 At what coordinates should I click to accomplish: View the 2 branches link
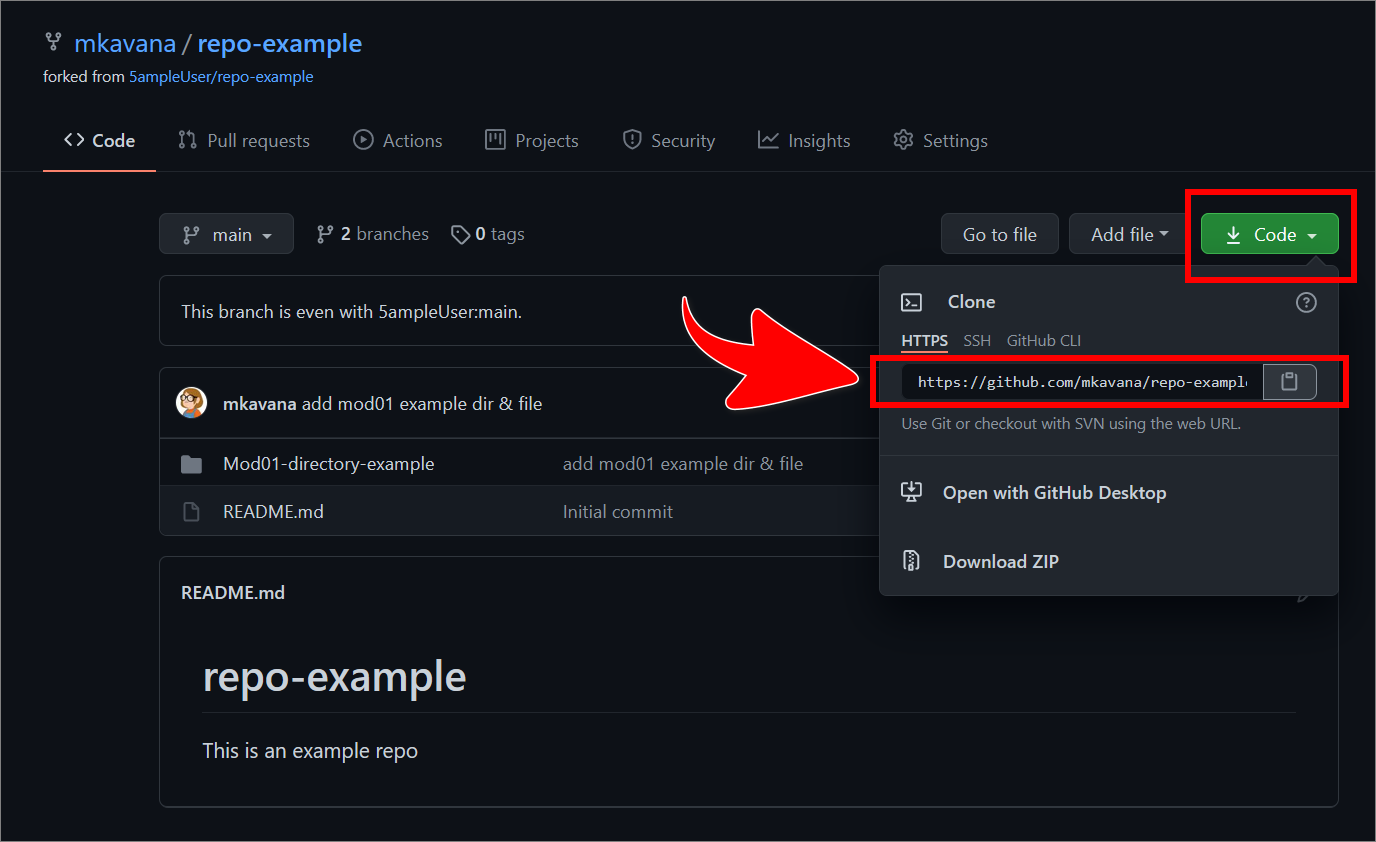372,234
